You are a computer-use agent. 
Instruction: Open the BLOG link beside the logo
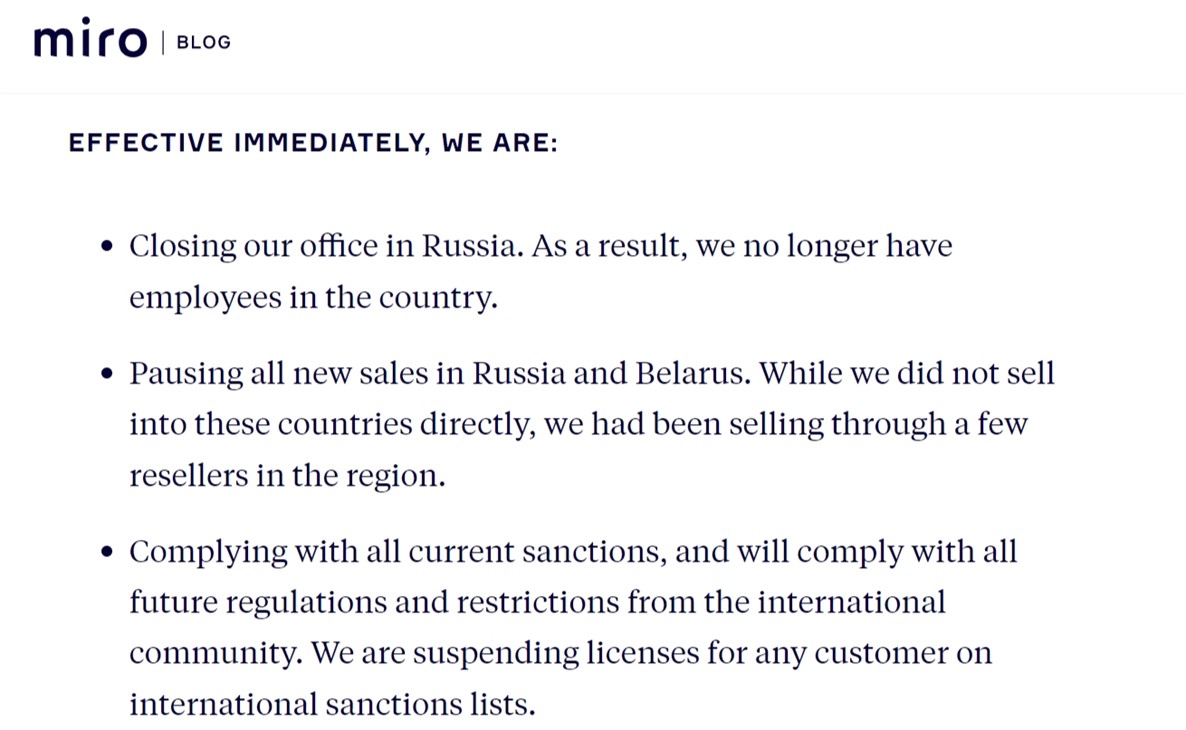pos(203,42)
